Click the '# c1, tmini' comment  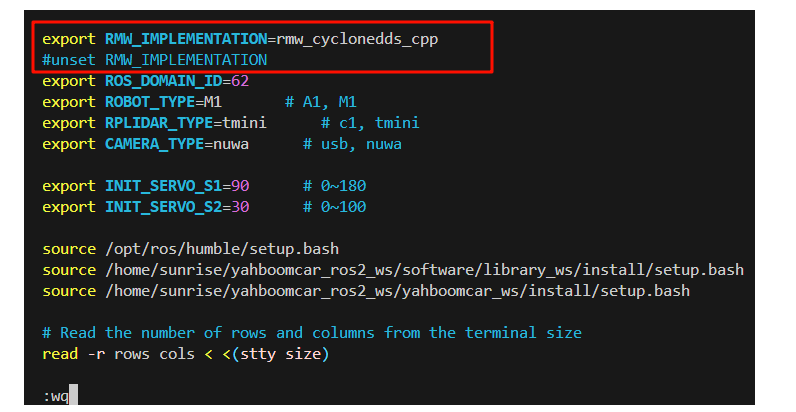pos(370,122)
